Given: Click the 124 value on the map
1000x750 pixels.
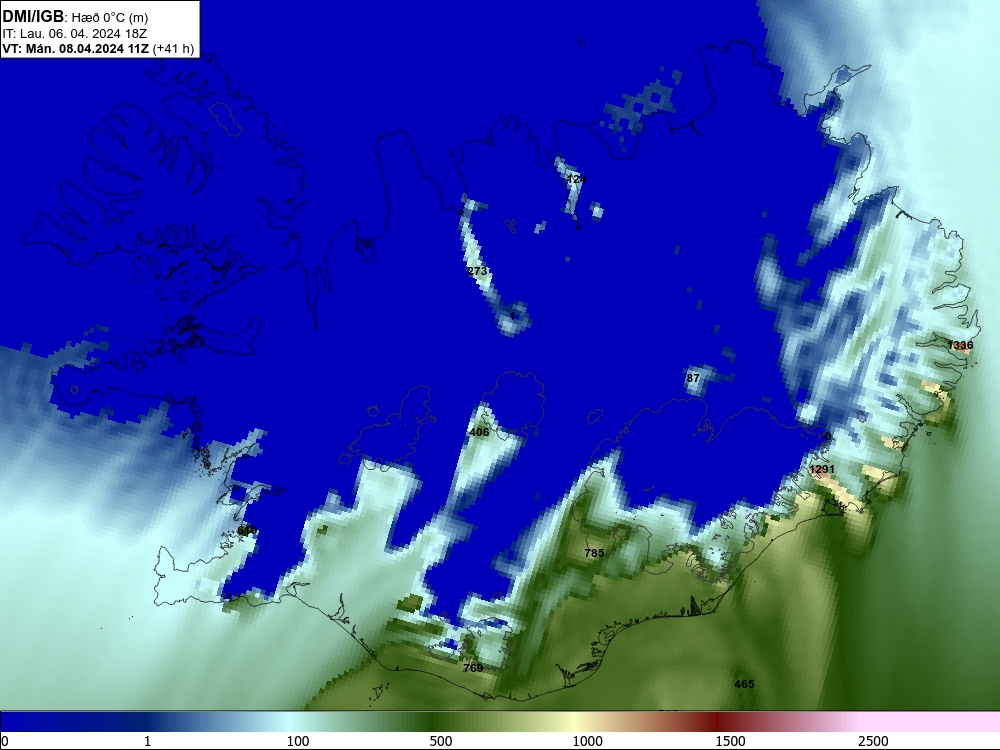Looking at the screenshot, I should 576,179.
